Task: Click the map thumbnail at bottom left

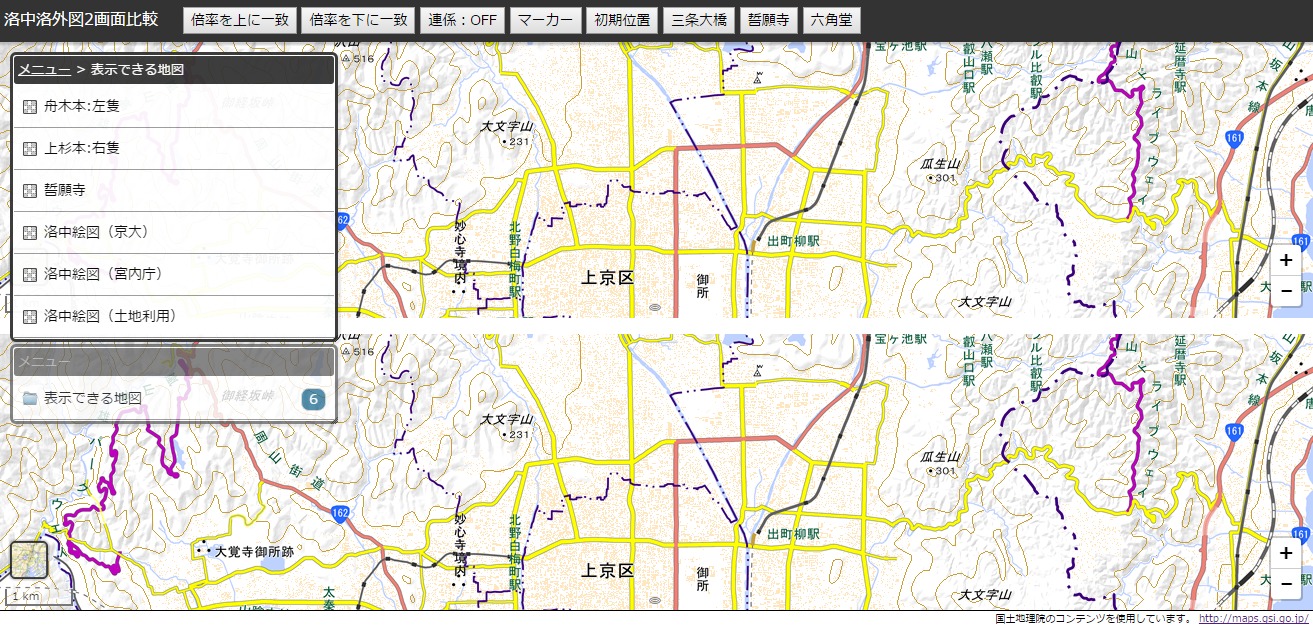Action: coord(29,561)
